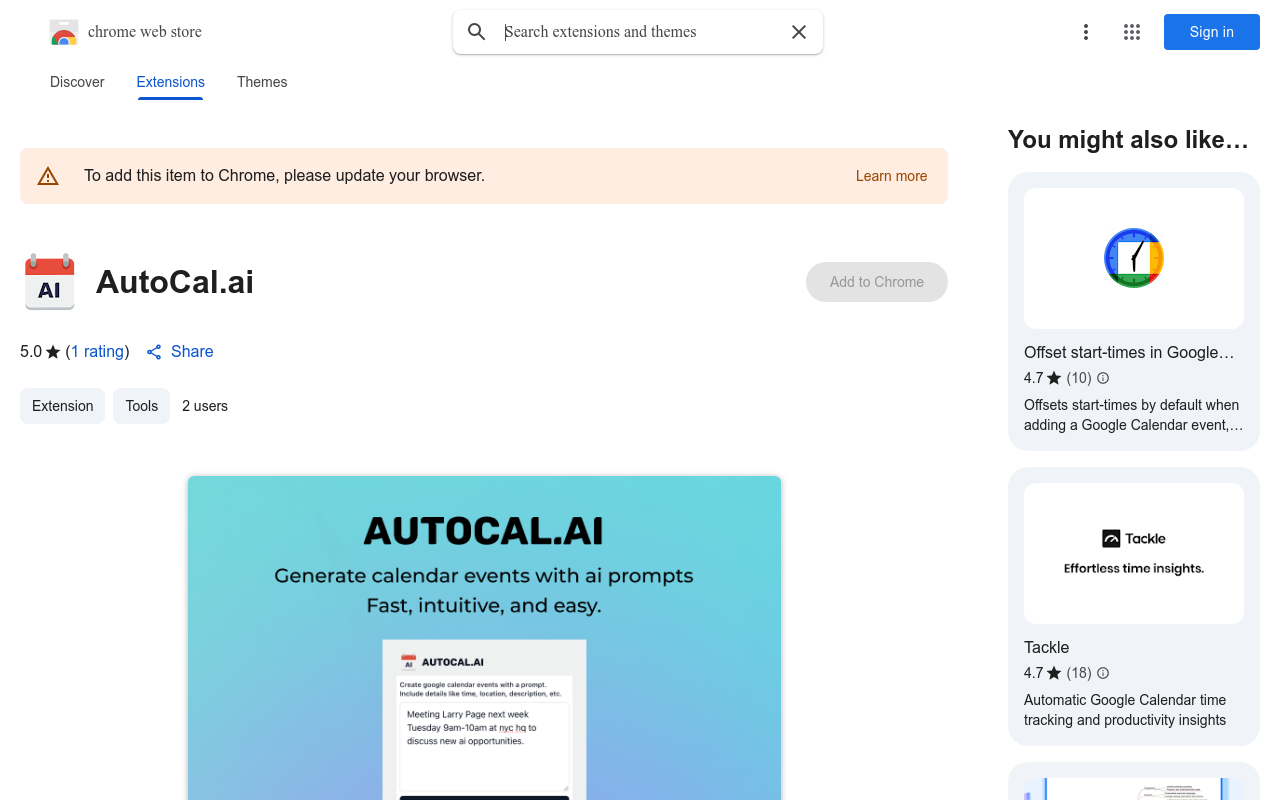The width and height of the screenshot is (1280, 800).
Task: Click Automatic Google Calendar time tracking description
Action: pos(1125,710)
